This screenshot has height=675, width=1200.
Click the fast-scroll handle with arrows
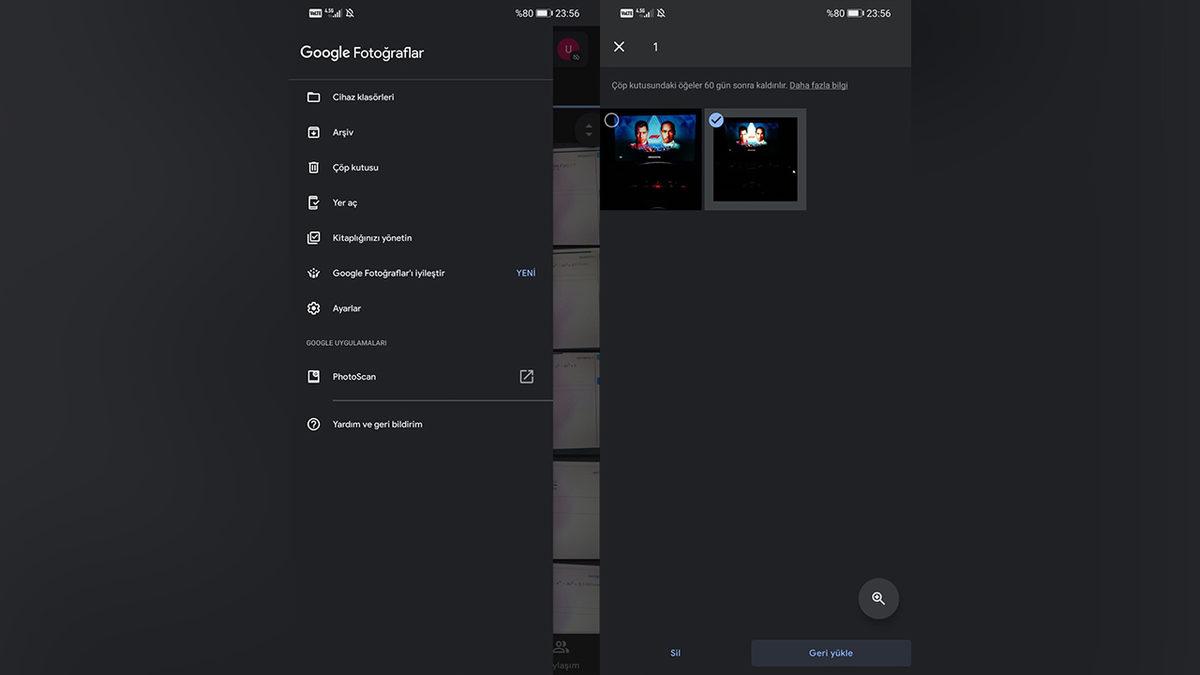pos(588,131)
